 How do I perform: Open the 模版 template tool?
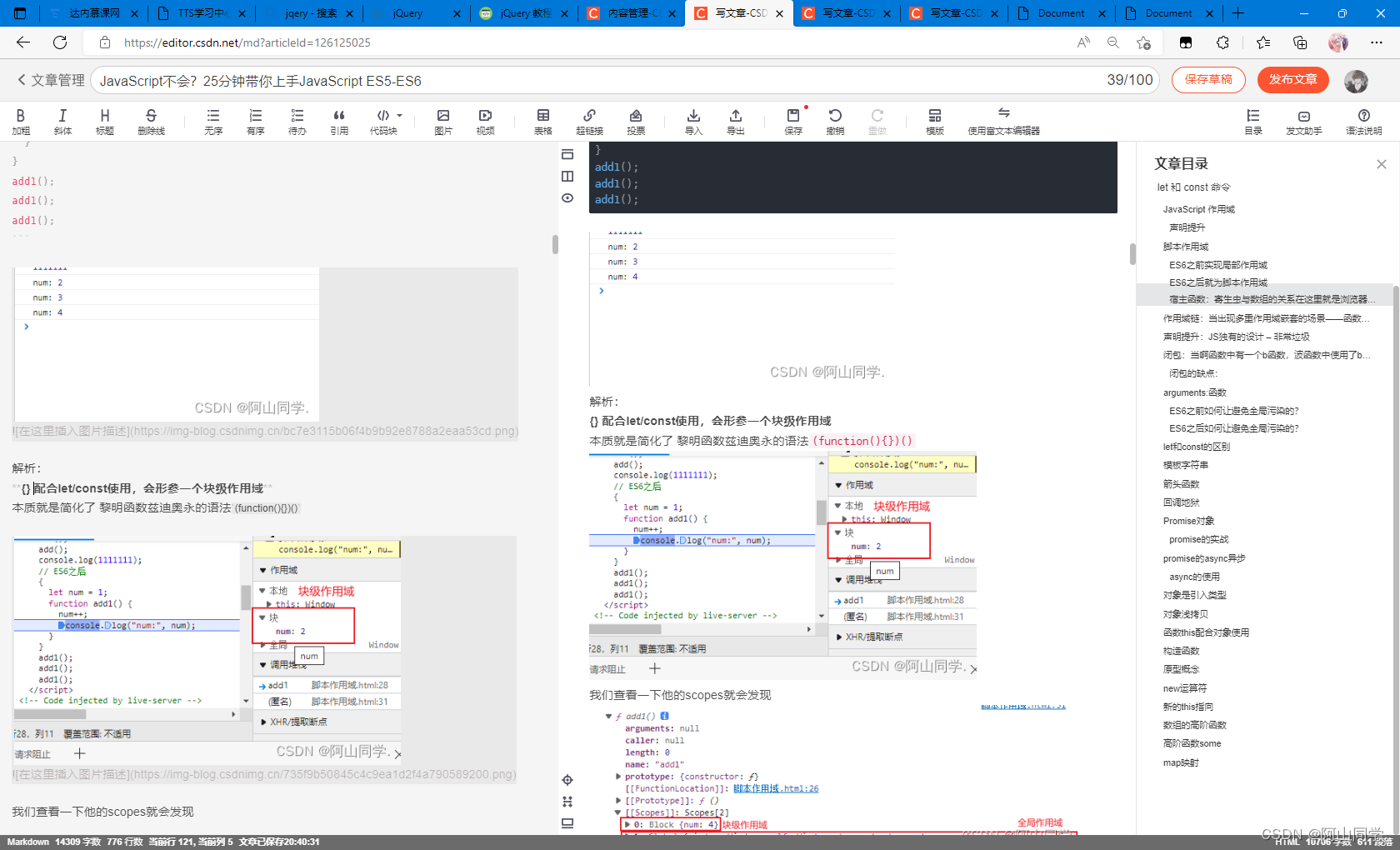click(935, 122)
